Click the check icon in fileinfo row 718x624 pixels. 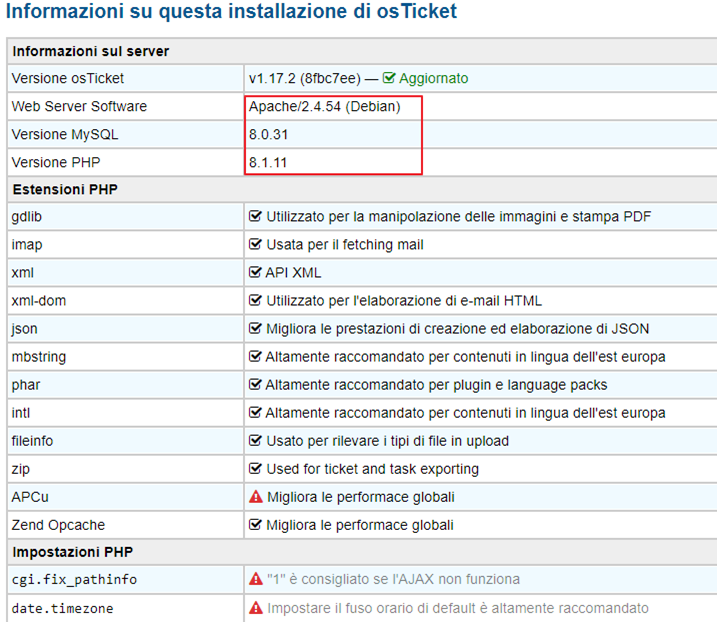click(x=255, y=440)
